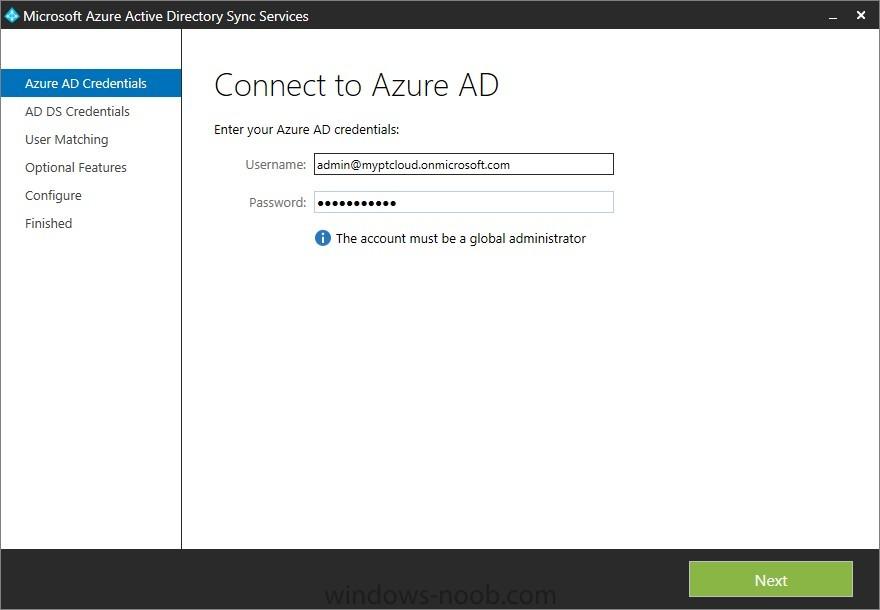Jump to the Finished step
The height and width of the screenshot is (610, 880).
coord(49,223)
